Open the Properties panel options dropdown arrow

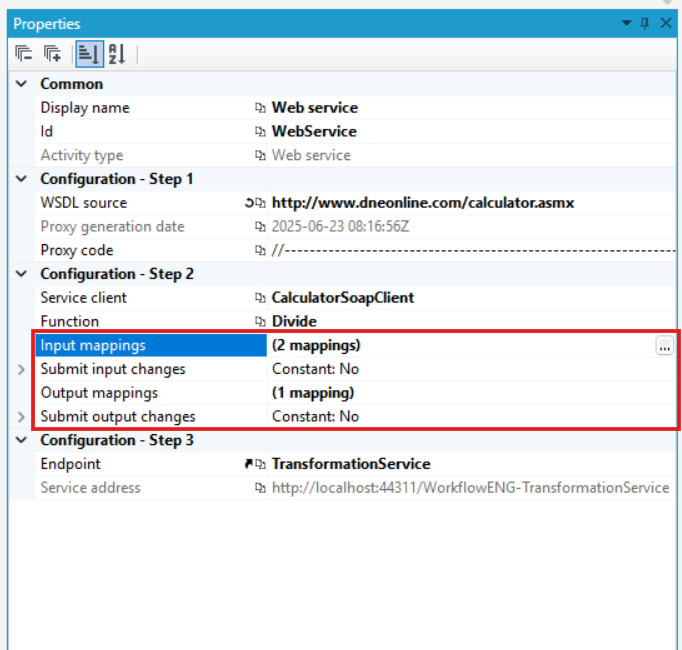click(626, 23)
